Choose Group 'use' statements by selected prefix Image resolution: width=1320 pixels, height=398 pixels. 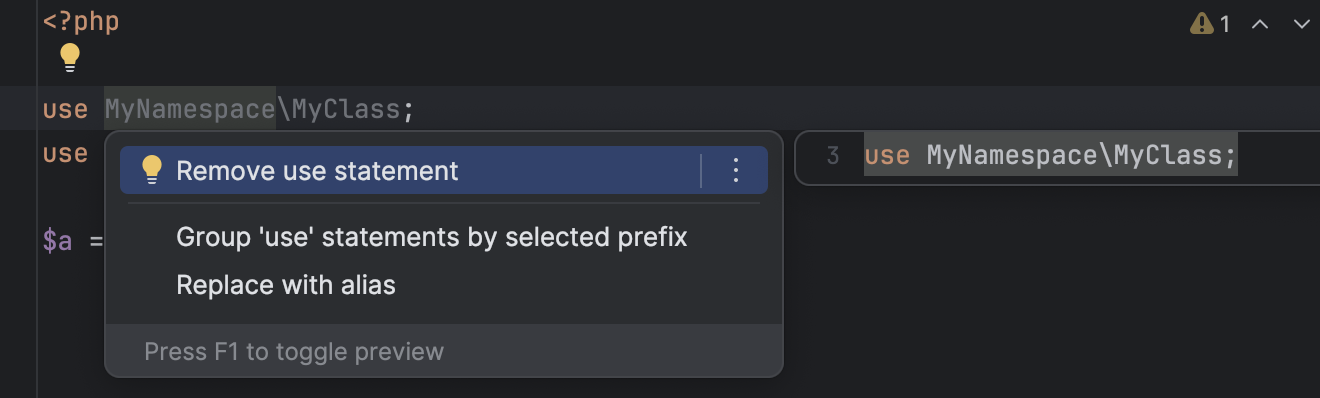click(432, 237)
